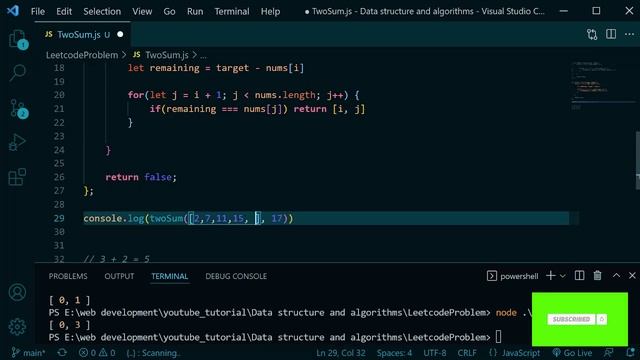Screen dimensions: 640x360
Task: Open the Selection menu
Action: [102, 11]
